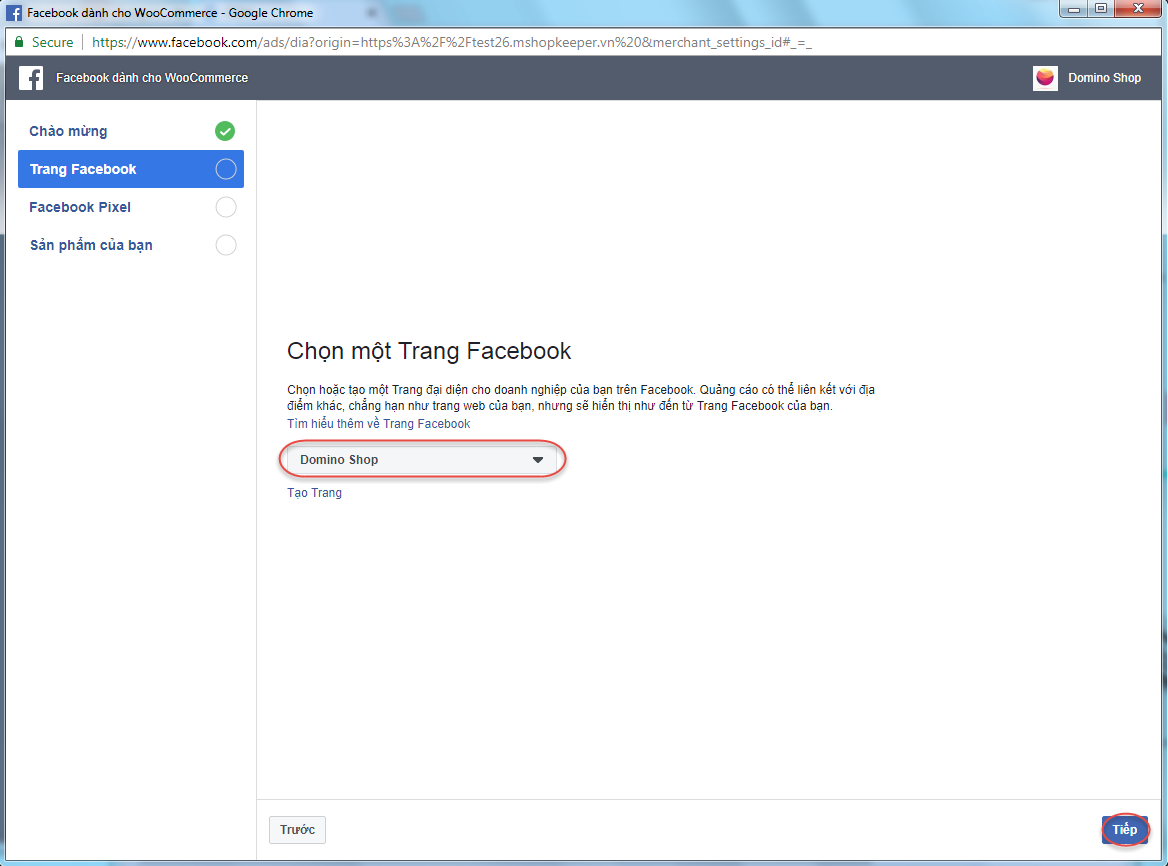
Task: Click the Domino Shop account name in header
Action: [1105, 77]
